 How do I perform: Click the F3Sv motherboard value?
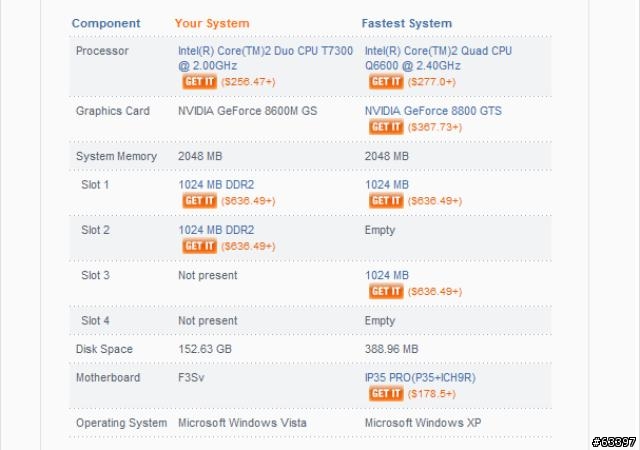pos(191,377)
